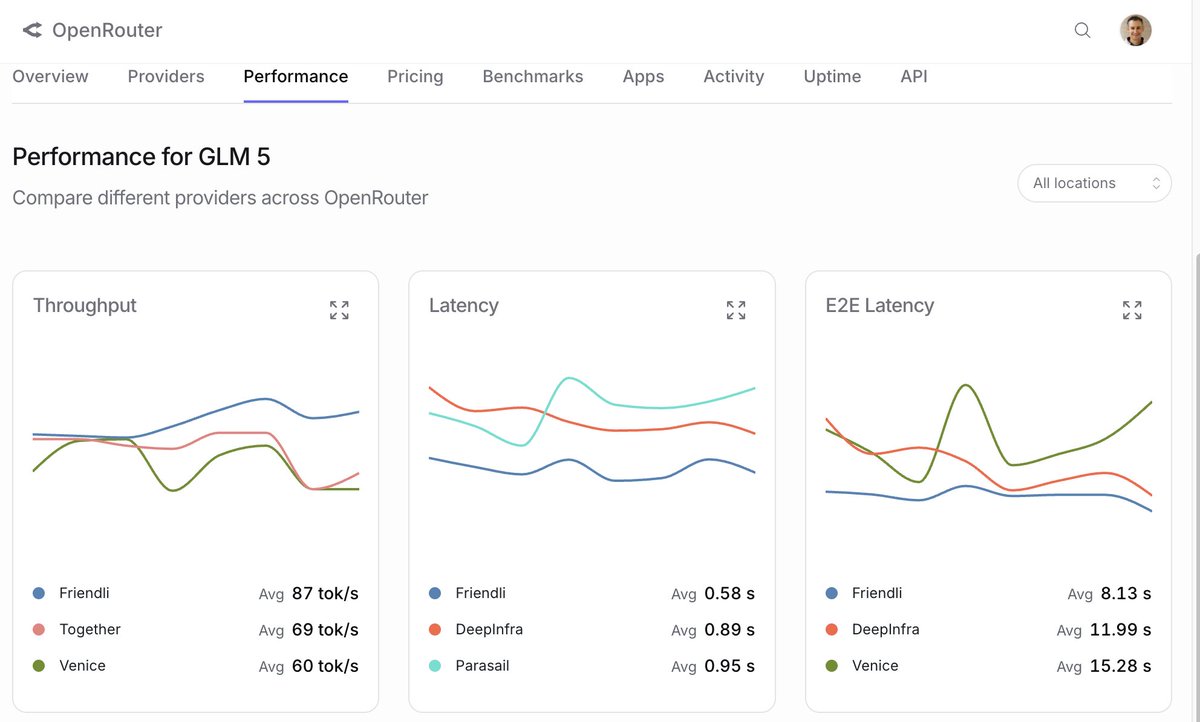
Task: Expand the Latency chart fullscreen
Action: point(736,310)
